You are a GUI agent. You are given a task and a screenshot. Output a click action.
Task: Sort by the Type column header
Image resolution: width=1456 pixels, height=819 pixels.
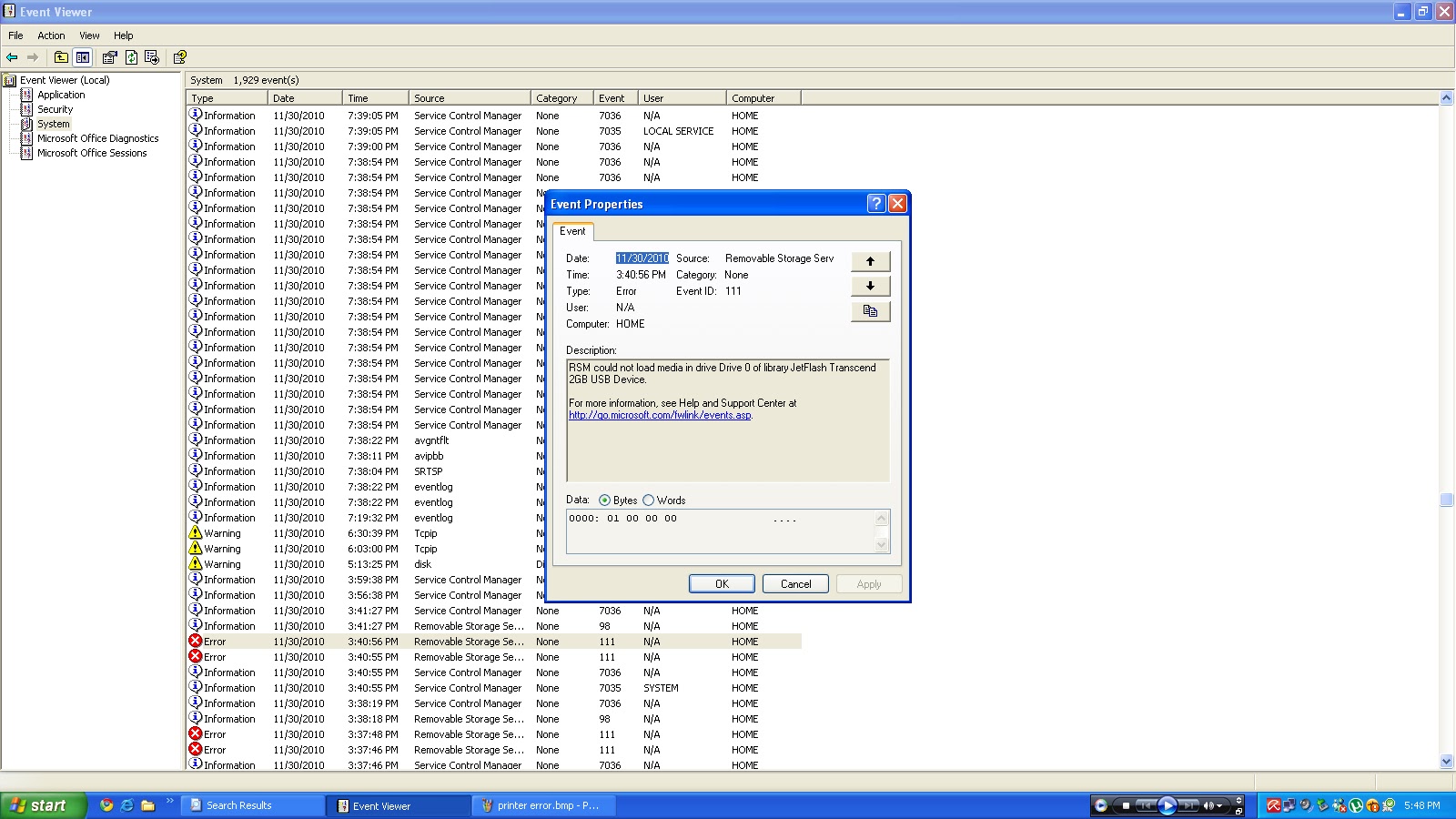[227, 98]
